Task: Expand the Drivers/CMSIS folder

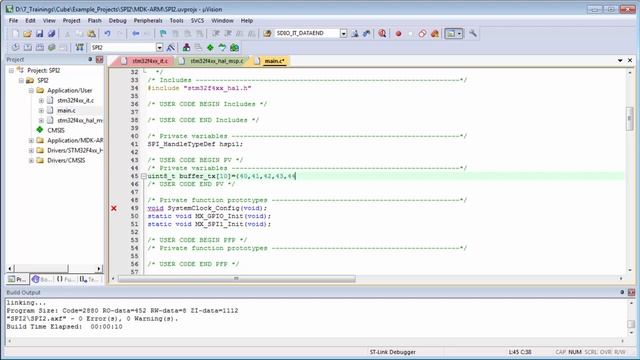Action: 31,160
